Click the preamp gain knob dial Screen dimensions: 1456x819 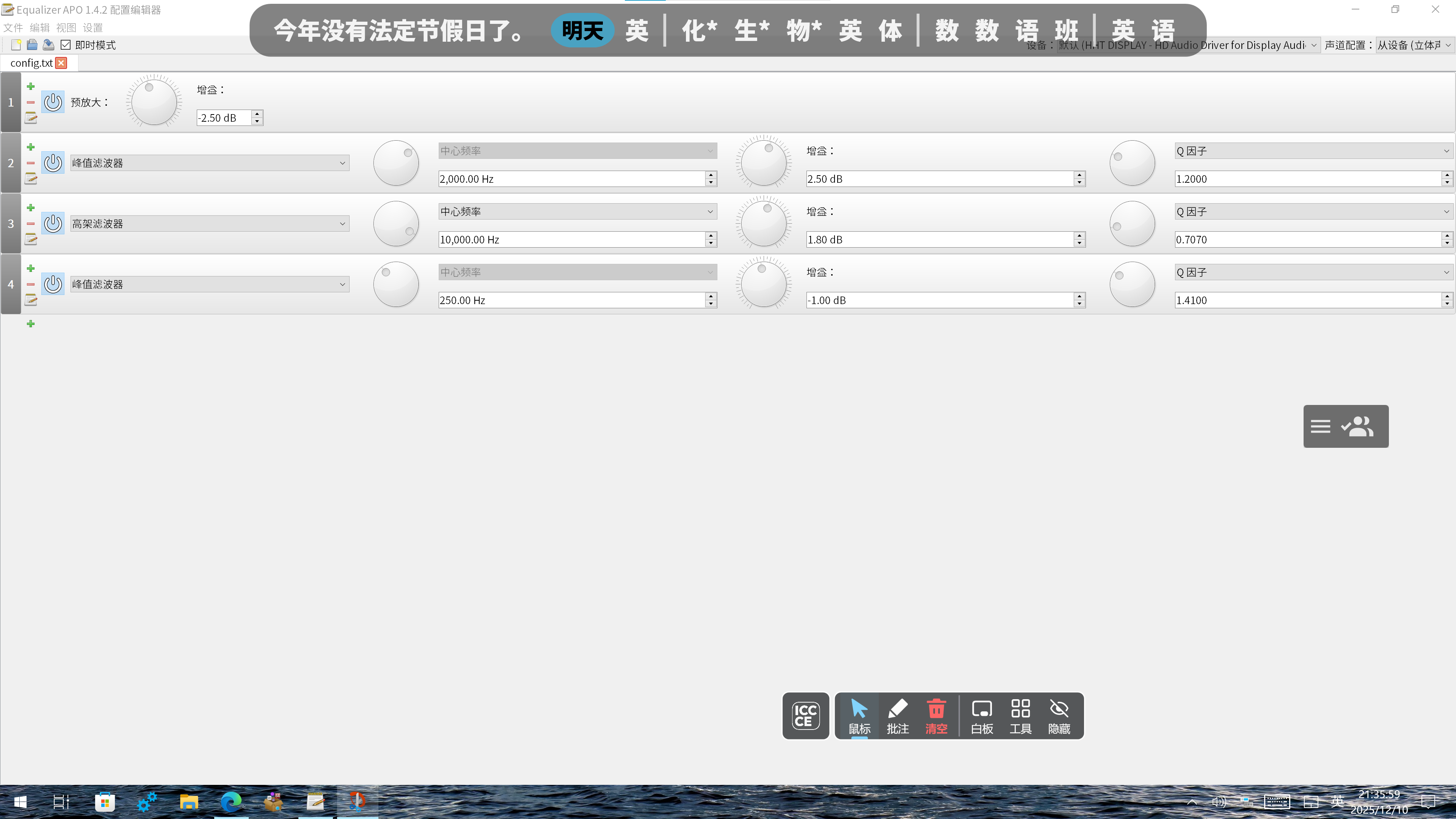tap(154, 102)
